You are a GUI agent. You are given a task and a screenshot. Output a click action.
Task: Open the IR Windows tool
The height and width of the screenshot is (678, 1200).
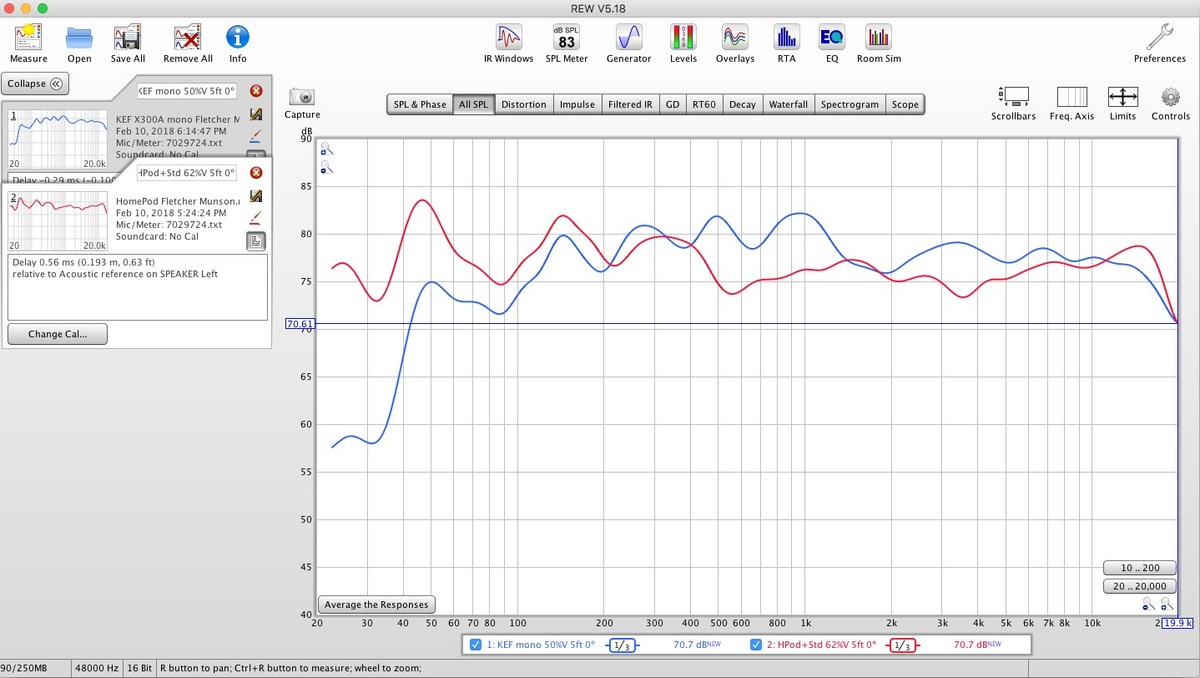(509, 38)
